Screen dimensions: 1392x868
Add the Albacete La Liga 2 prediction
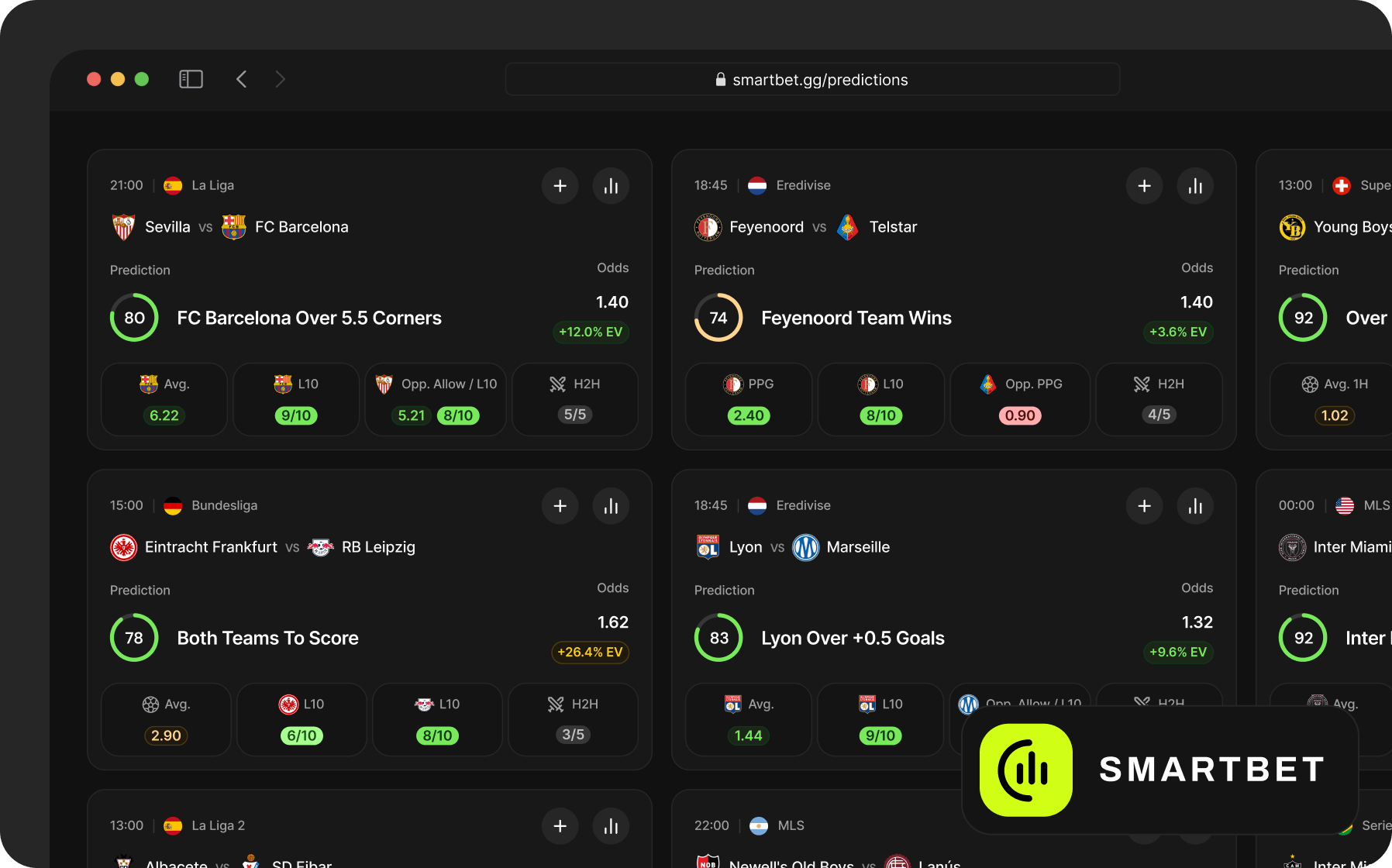pyautogui.click(x=560, y=826)
